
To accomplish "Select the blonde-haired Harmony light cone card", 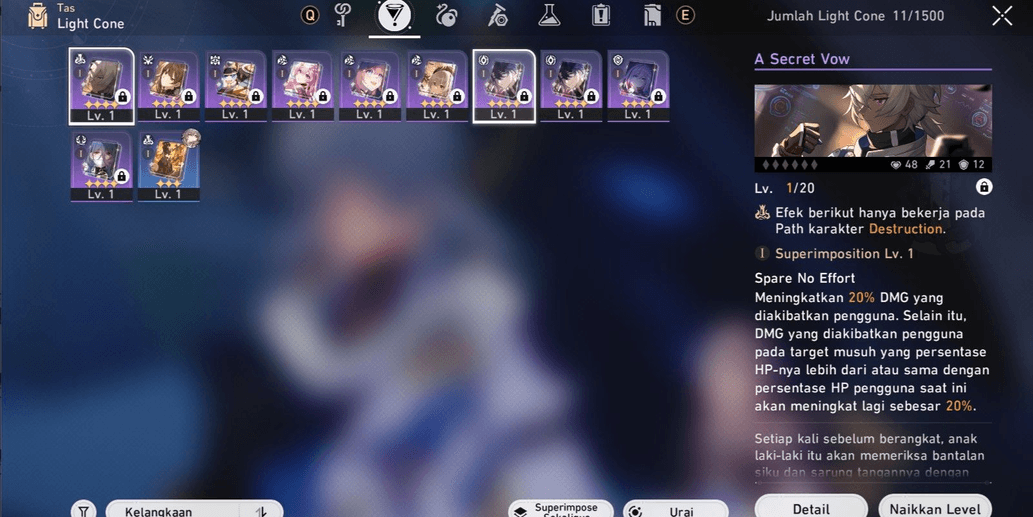I will click(437, 86).
